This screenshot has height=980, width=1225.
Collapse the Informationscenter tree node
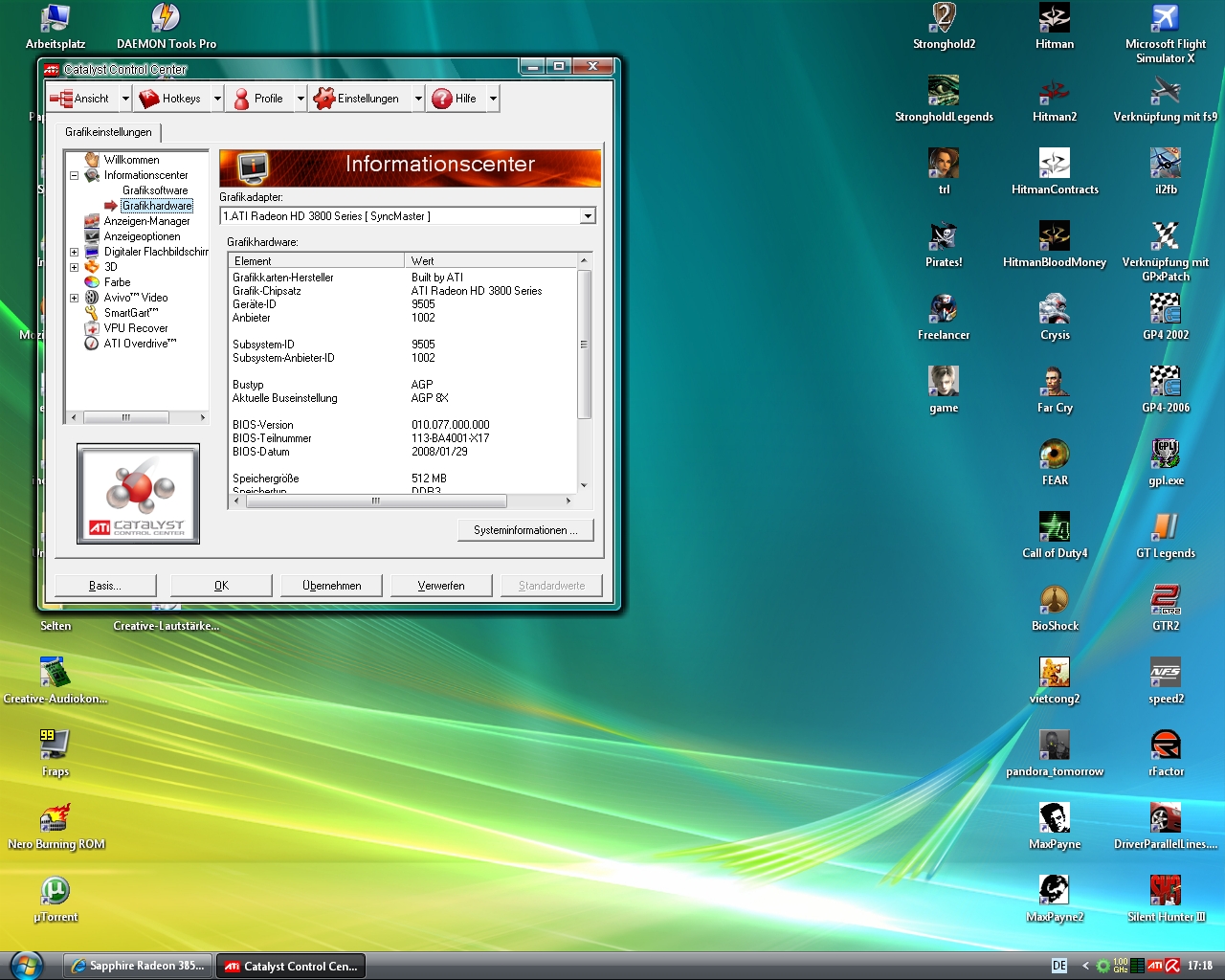click(74, 175)
